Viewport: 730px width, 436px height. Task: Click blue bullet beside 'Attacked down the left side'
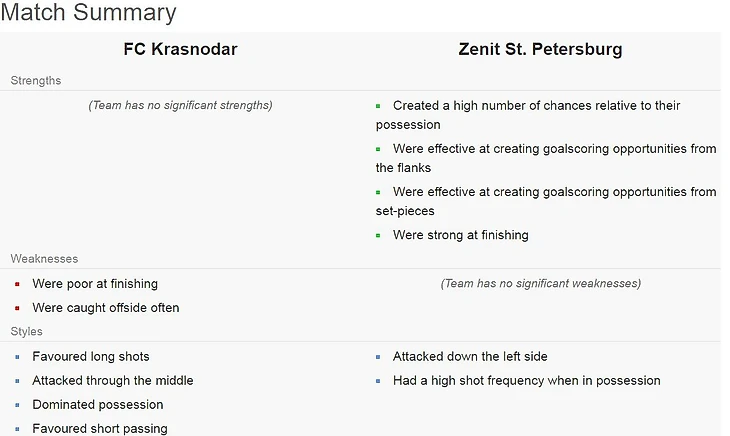pyautogui.click(x=378, y=357)
